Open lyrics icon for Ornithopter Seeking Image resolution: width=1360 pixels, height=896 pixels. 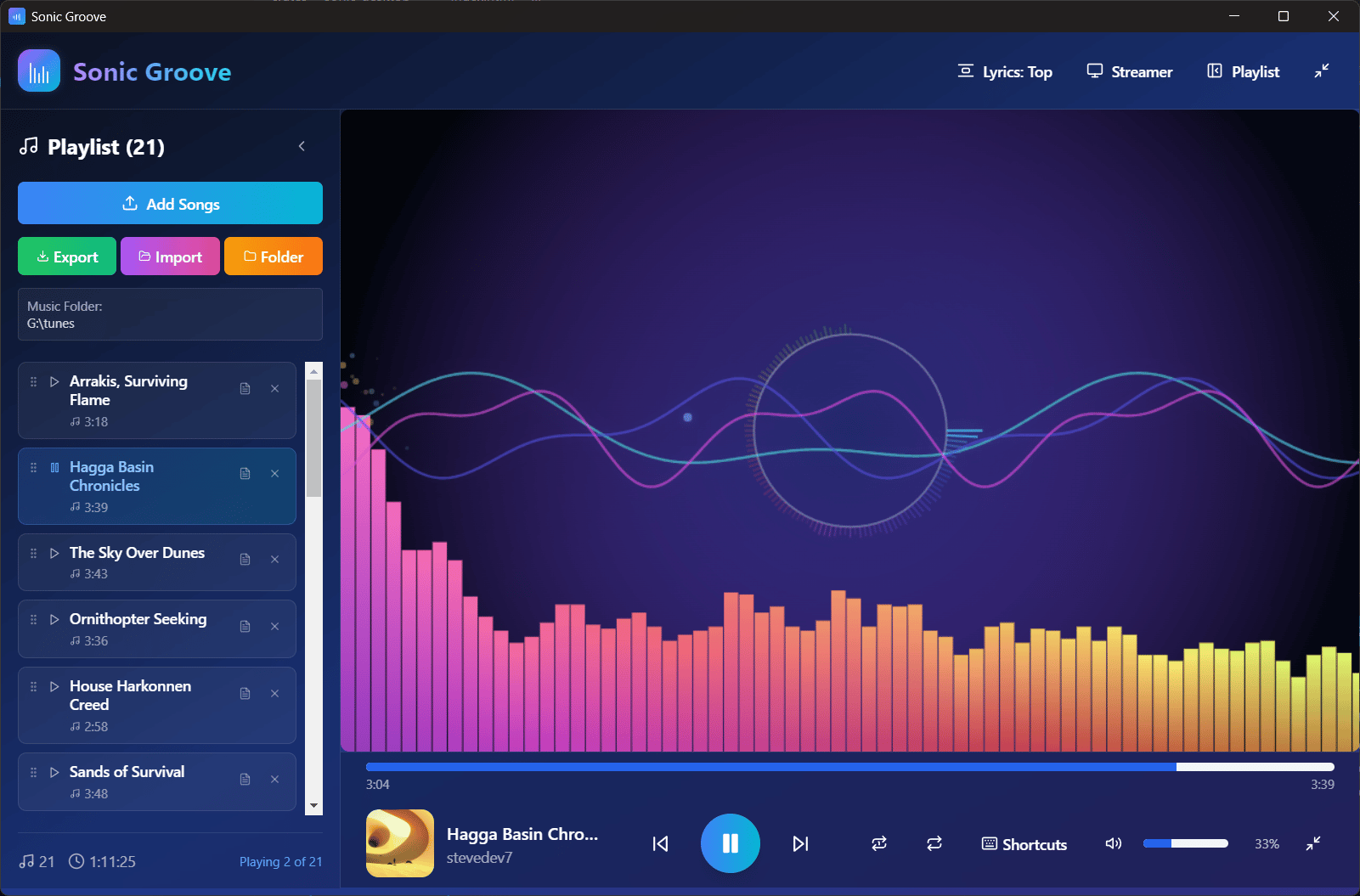click(245, 626)
